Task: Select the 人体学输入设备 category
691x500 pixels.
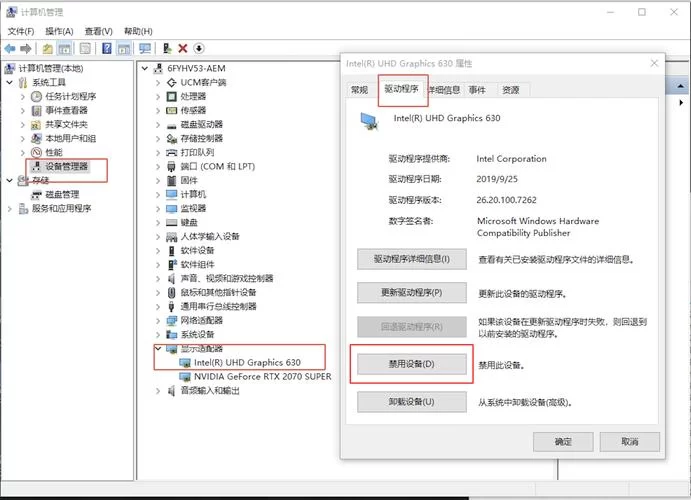Action: (210, 237)
